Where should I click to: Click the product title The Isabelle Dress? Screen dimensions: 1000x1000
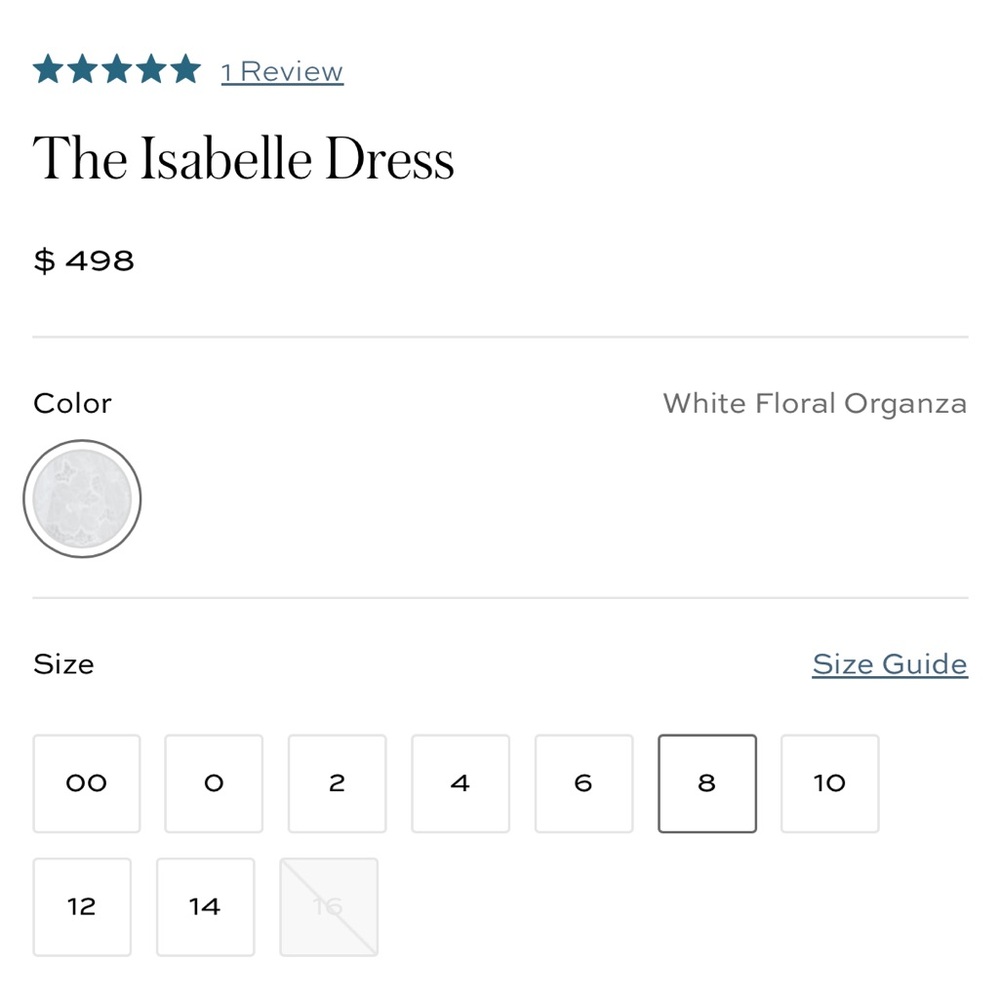244,158
